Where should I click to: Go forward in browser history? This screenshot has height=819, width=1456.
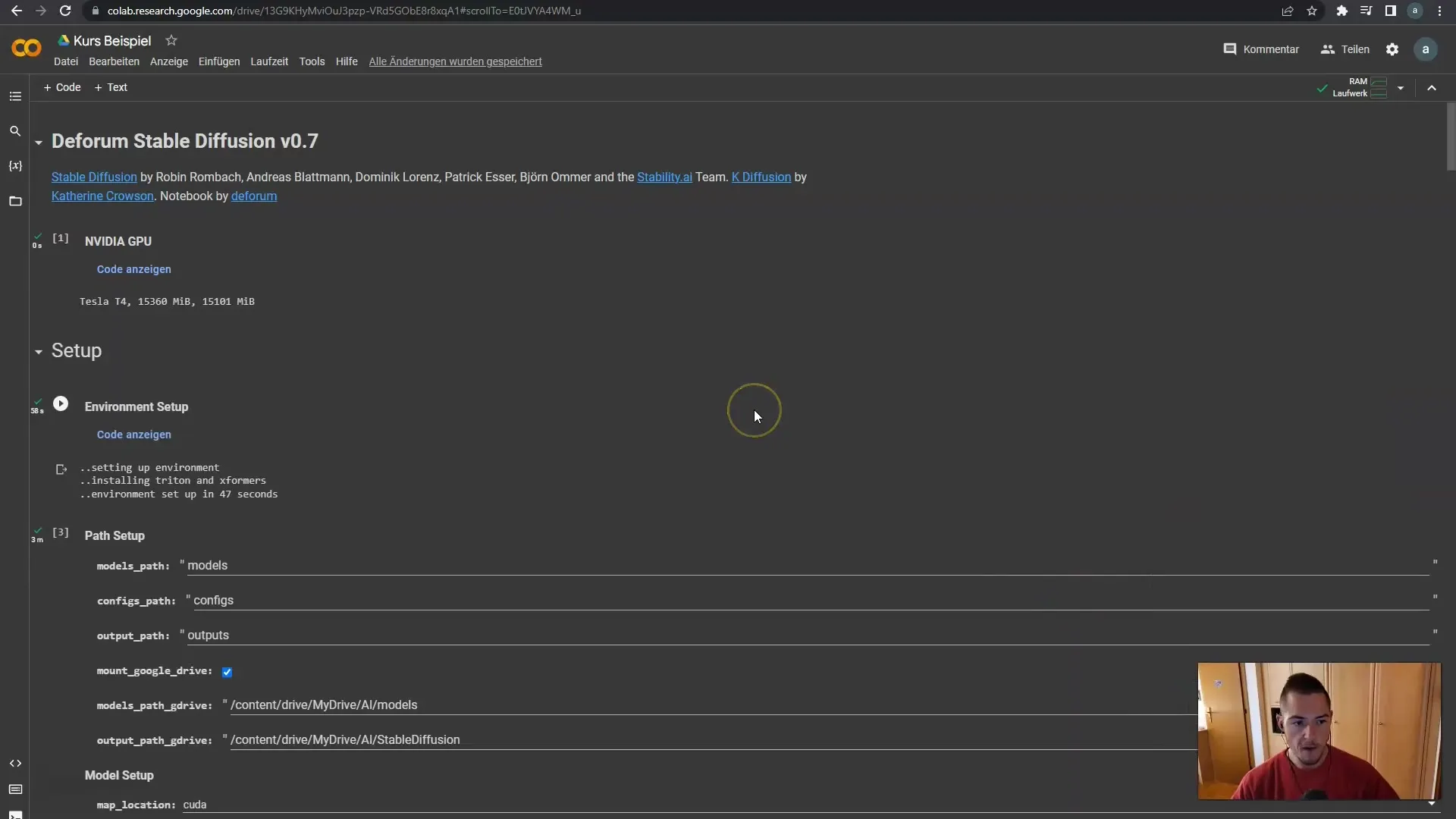41,11
